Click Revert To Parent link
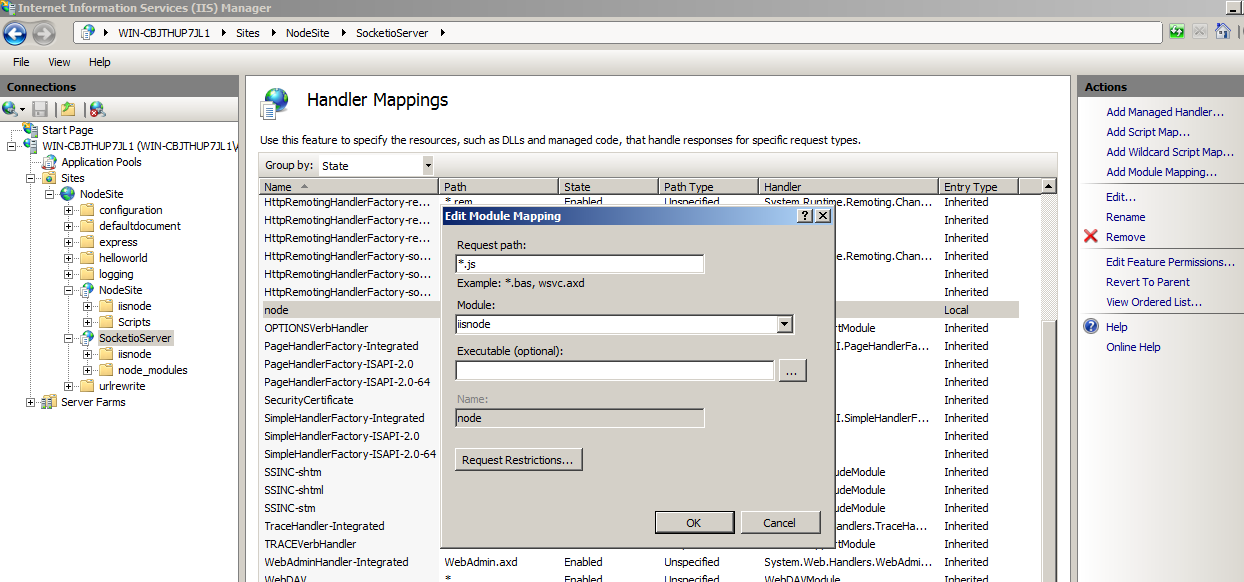 pyautogui.click(x=1148, y=282)
